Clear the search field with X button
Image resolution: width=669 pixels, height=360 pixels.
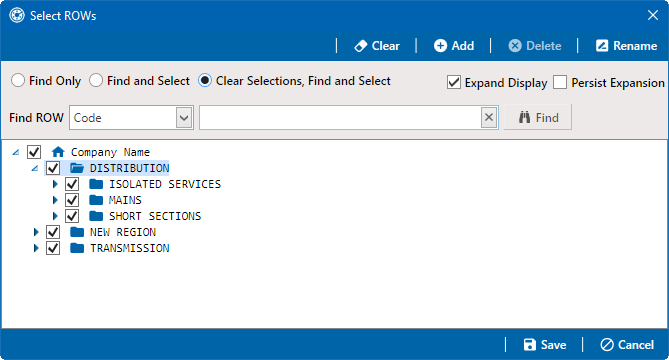tap(489, 117)
